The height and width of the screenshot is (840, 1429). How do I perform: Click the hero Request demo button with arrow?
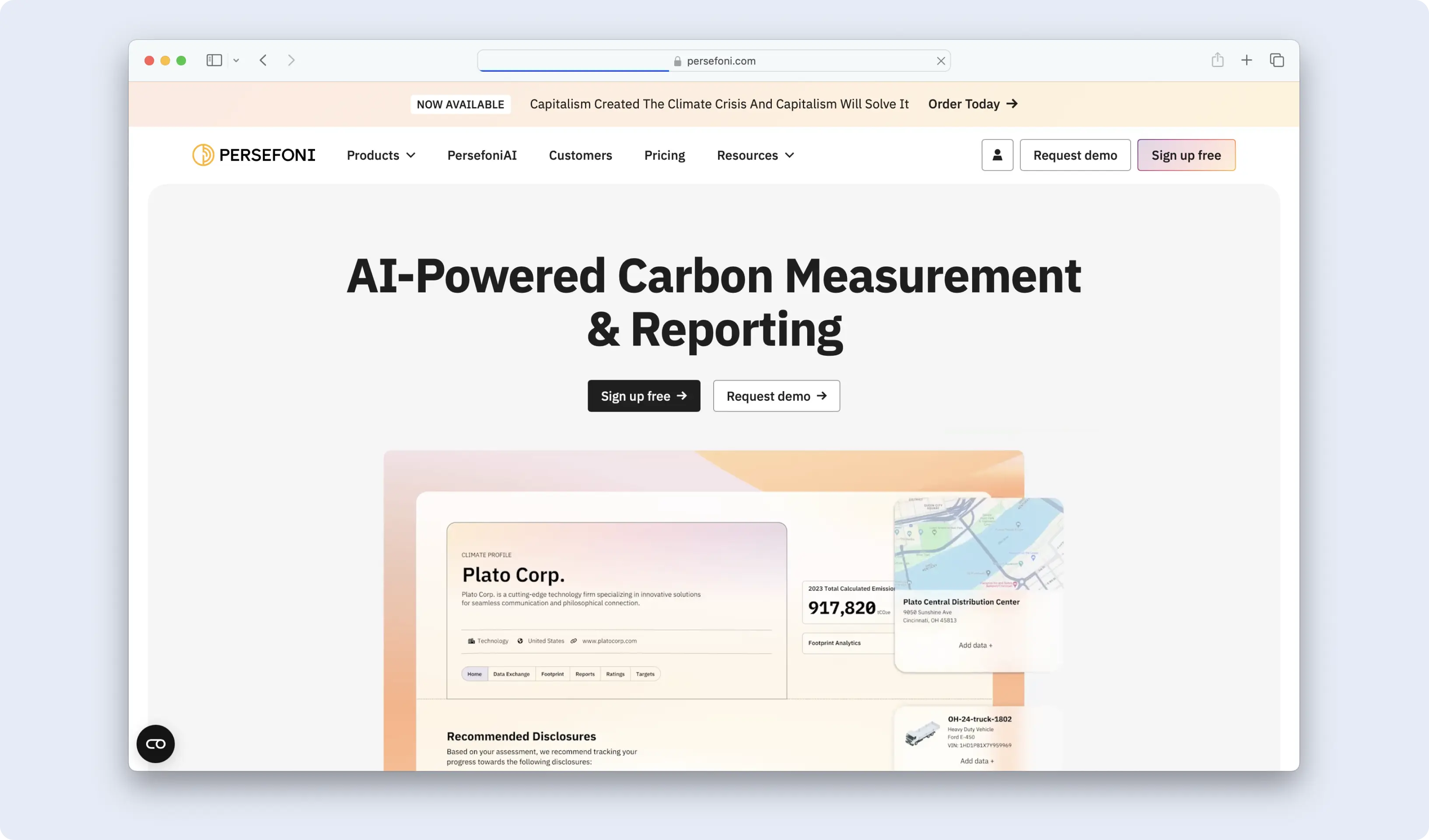point(776,396)
